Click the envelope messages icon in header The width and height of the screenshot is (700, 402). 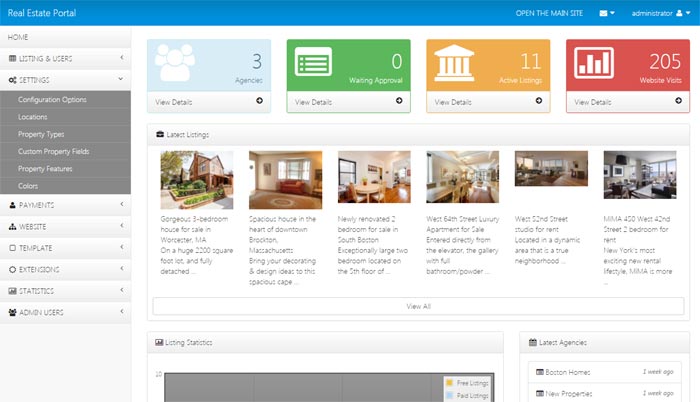pyautogui.click(x=603, y=13)
